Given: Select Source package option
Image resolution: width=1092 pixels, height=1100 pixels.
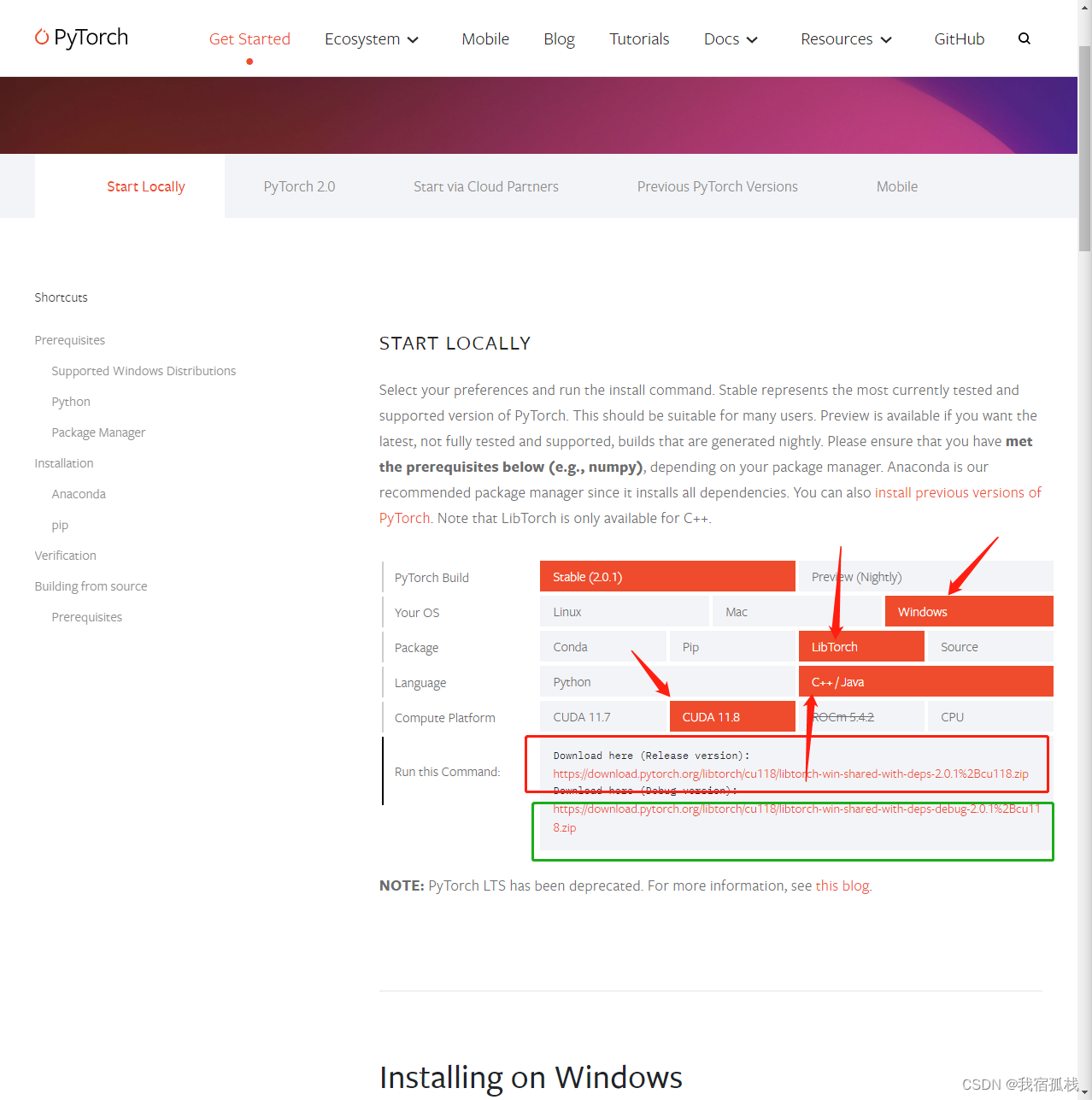Looking at the screenshot, I should pos(990,647).
